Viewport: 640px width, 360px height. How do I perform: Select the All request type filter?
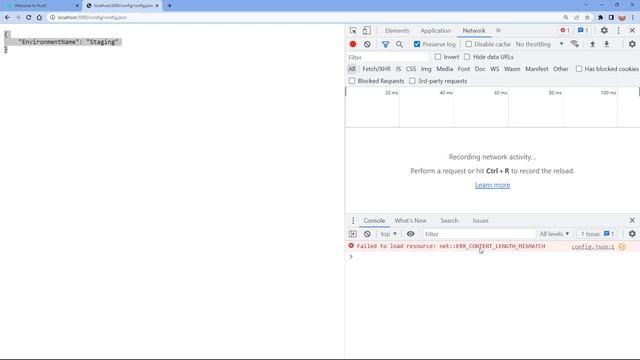pyautogui.click(x=351, y=69)
